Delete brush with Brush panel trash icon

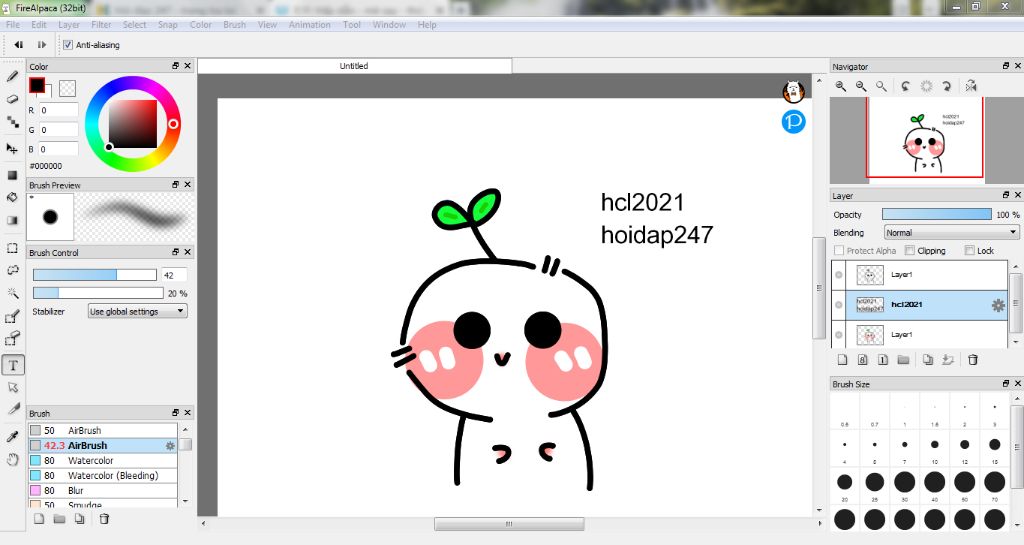(x=104, y=519)
